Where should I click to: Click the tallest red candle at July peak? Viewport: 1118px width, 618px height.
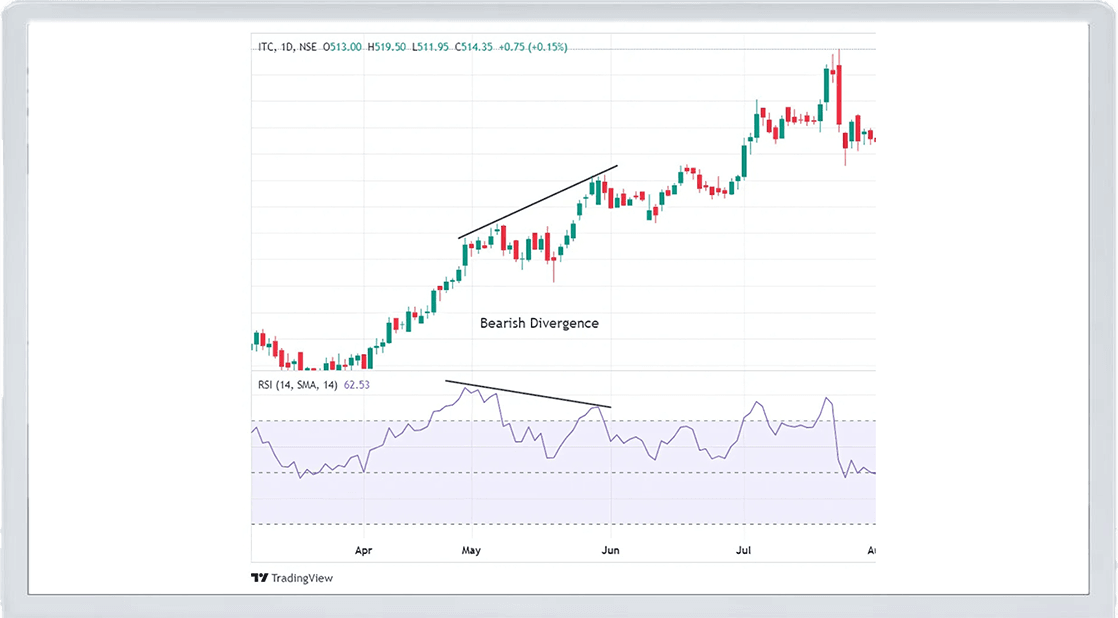click(839, 95)
